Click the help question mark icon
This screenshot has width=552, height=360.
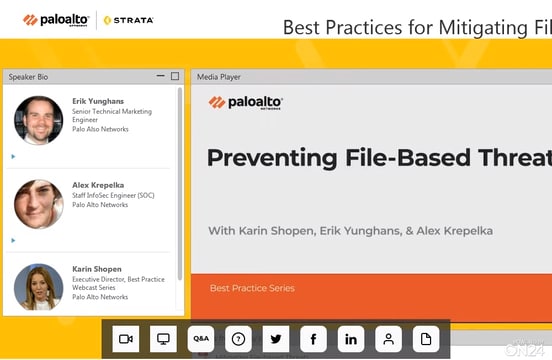pyautogui.click(x=238, y=339)
